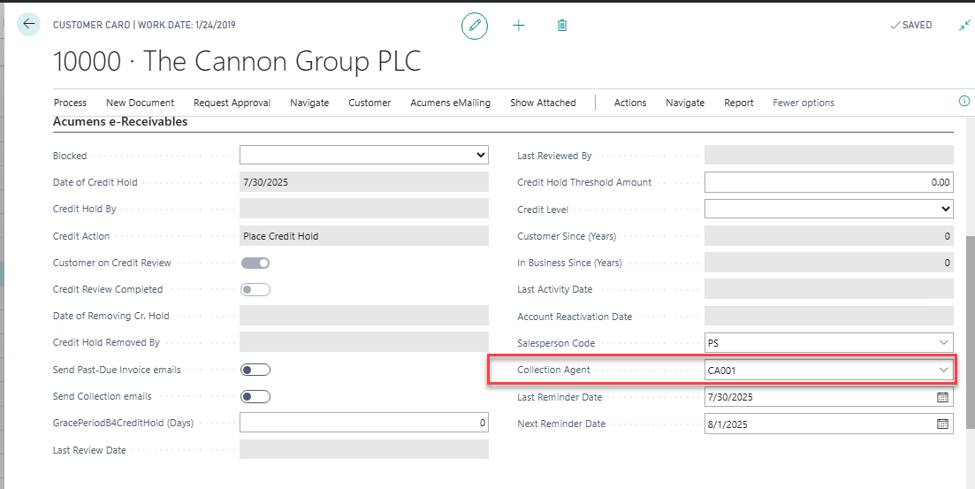Viewport: 975px width, 489px height.
Task: Click the Date of Credit Hold value
Action: 364,182
